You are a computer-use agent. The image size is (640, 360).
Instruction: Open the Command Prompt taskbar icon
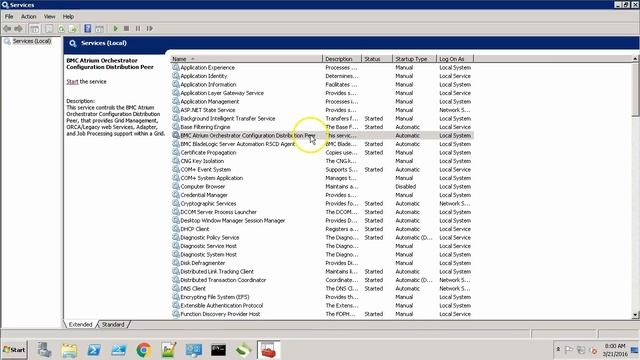218,350
